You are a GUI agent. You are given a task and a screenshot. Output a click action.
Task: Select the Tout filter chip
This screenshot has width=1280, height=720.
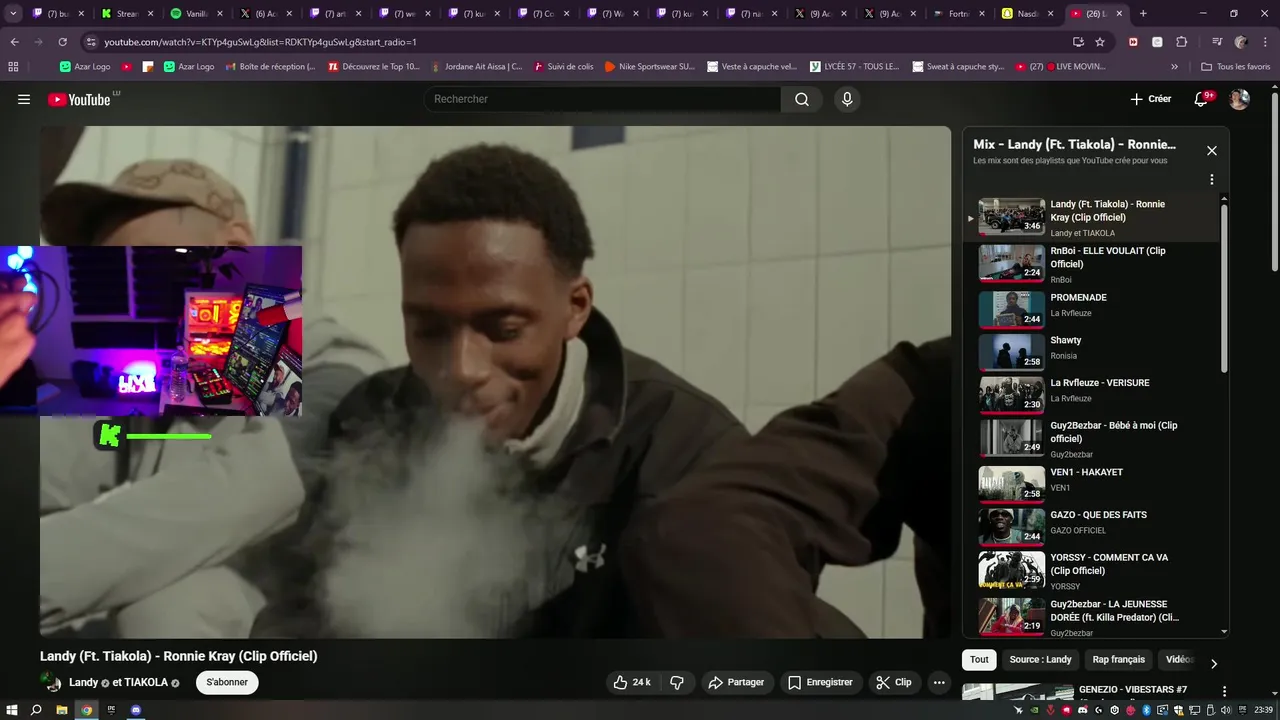point(979,660)
